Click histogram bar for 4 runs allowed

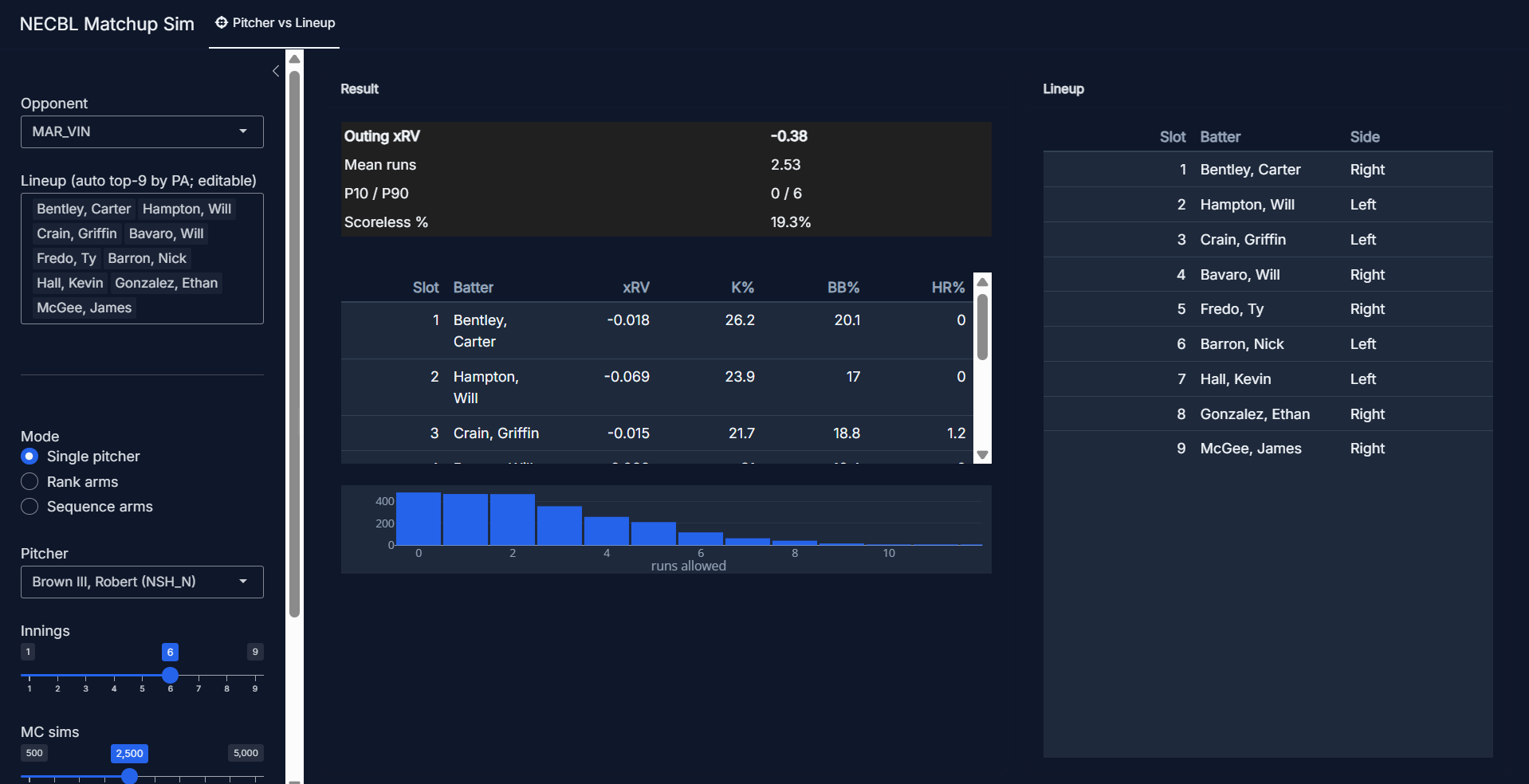point(607,531)
